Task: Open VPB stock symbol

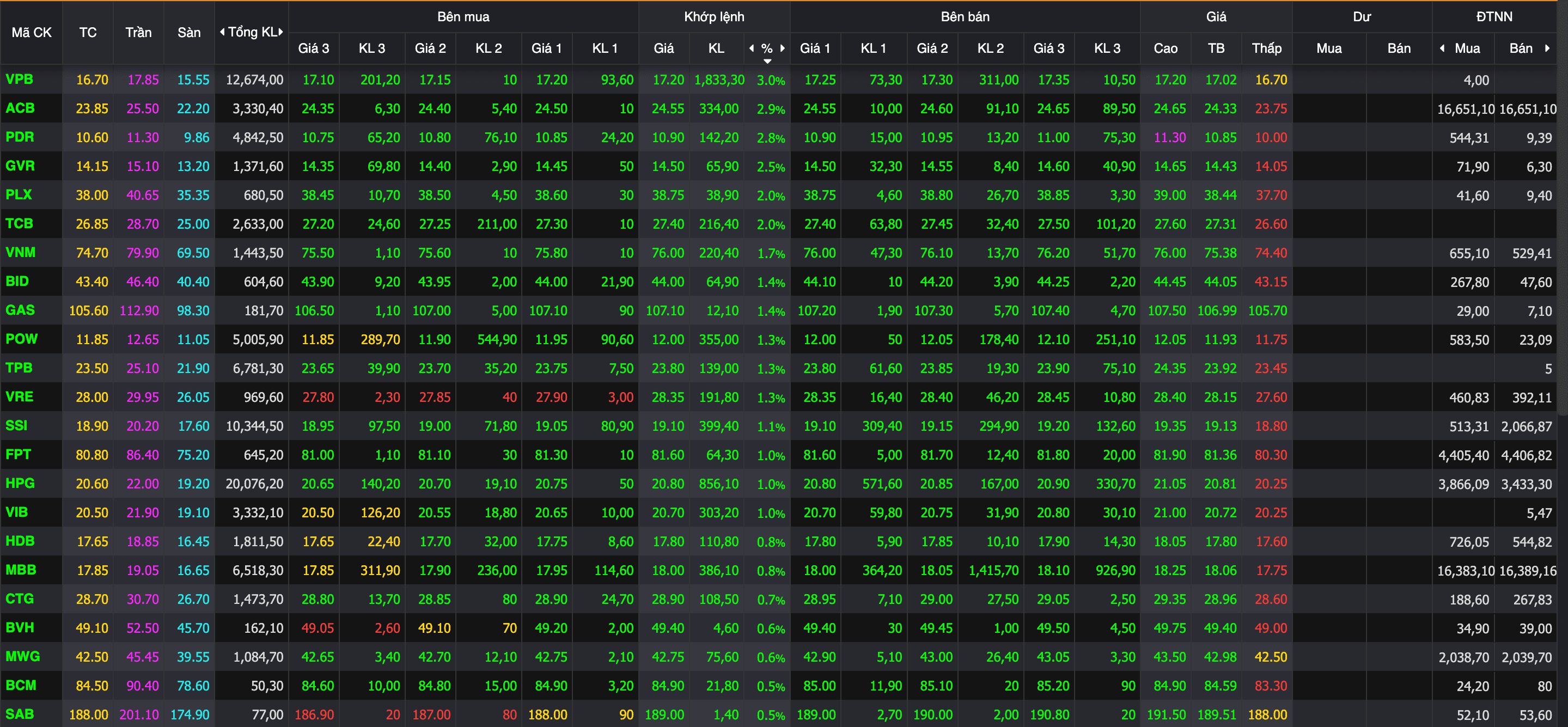Action: point(20,79)
